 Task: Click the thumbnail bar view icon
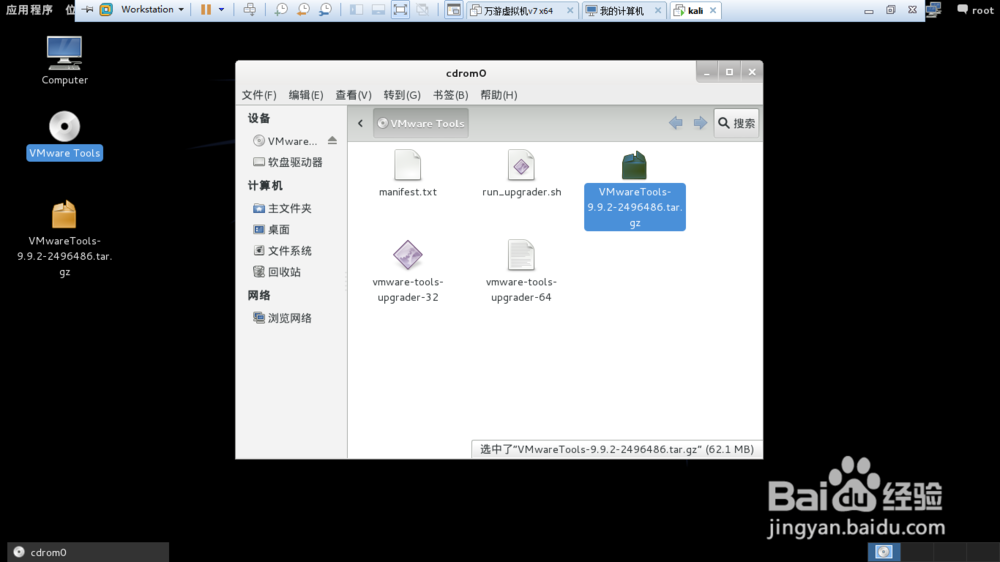[378, 10]
